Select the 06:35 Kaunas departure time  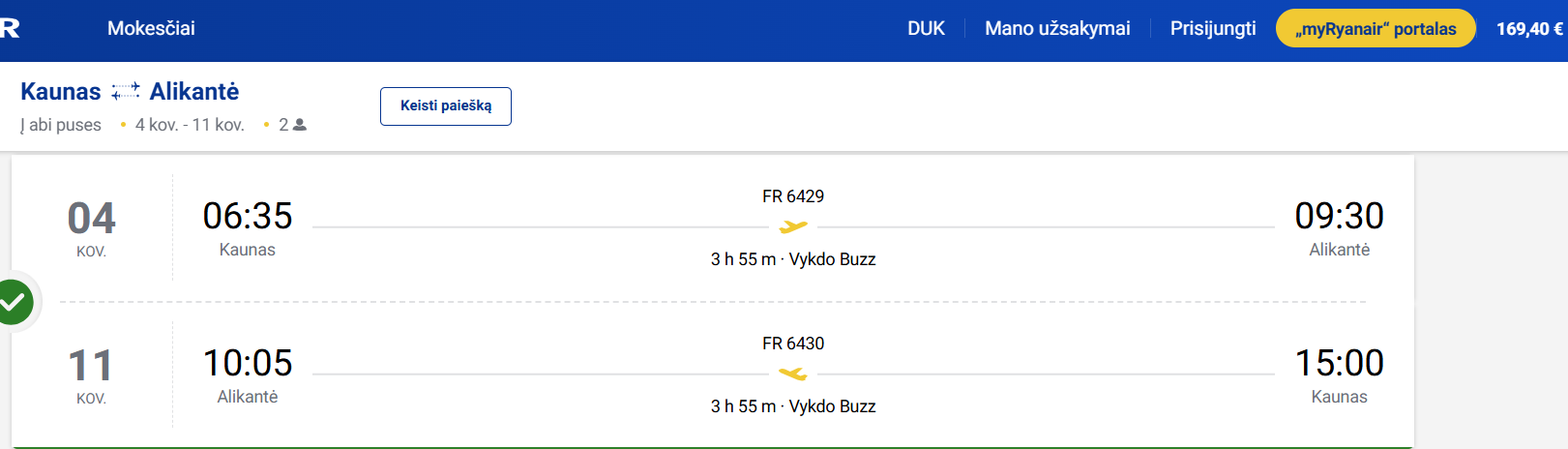coord(248,217)
